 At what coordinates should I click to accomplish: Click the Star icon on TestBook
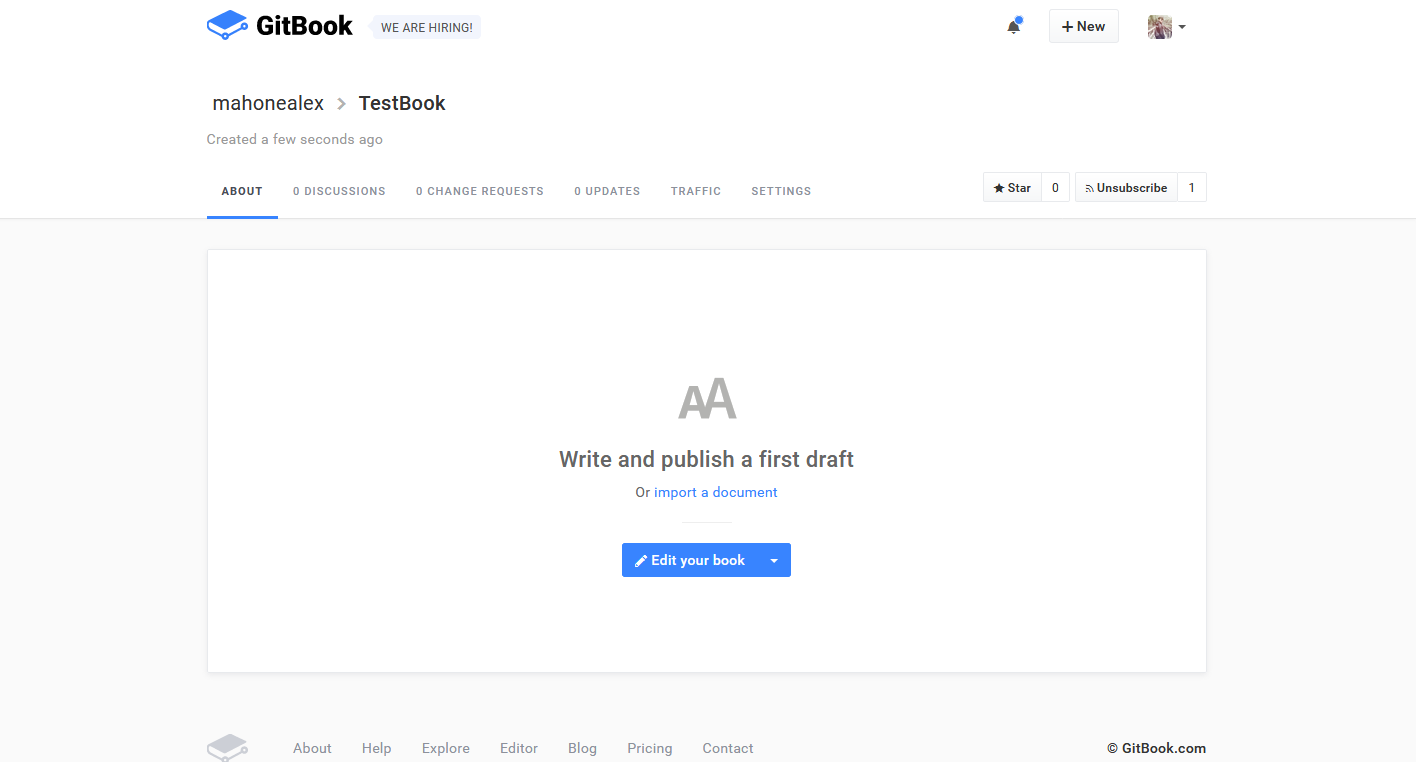pos(999,187)
